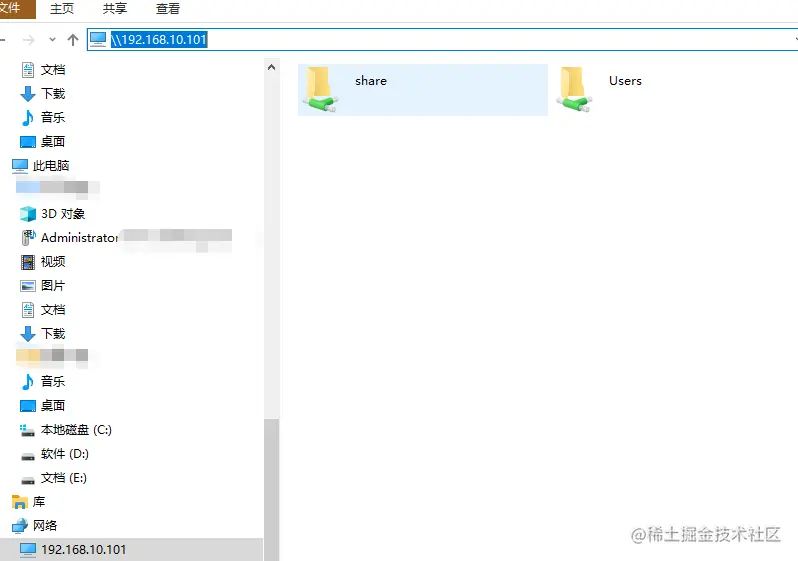Open the recent locations dropdown arrow
This screenshot has width=798, height=561.
(x=52, y=40)
